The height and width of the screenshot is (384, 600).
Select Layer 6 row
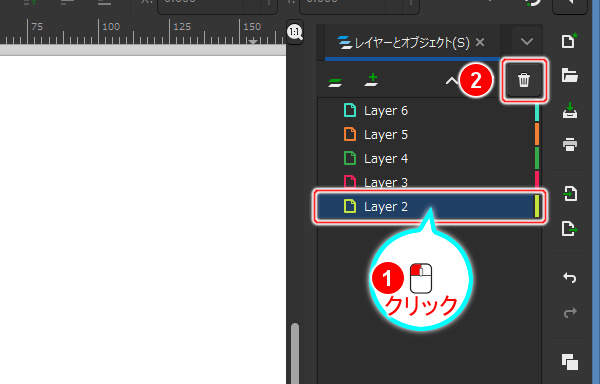[x=429, y=111]
